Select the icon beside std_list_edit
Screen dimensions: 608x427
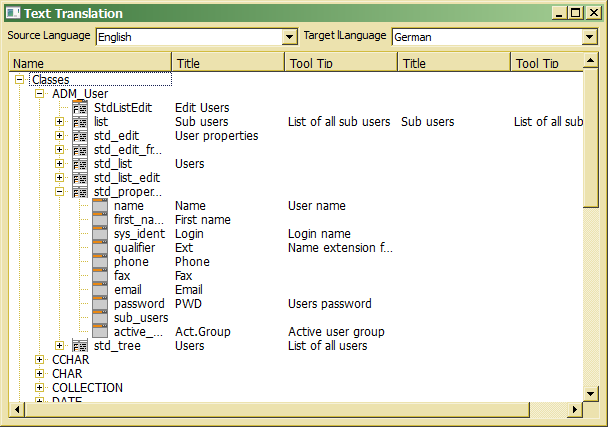pos(80,178)
